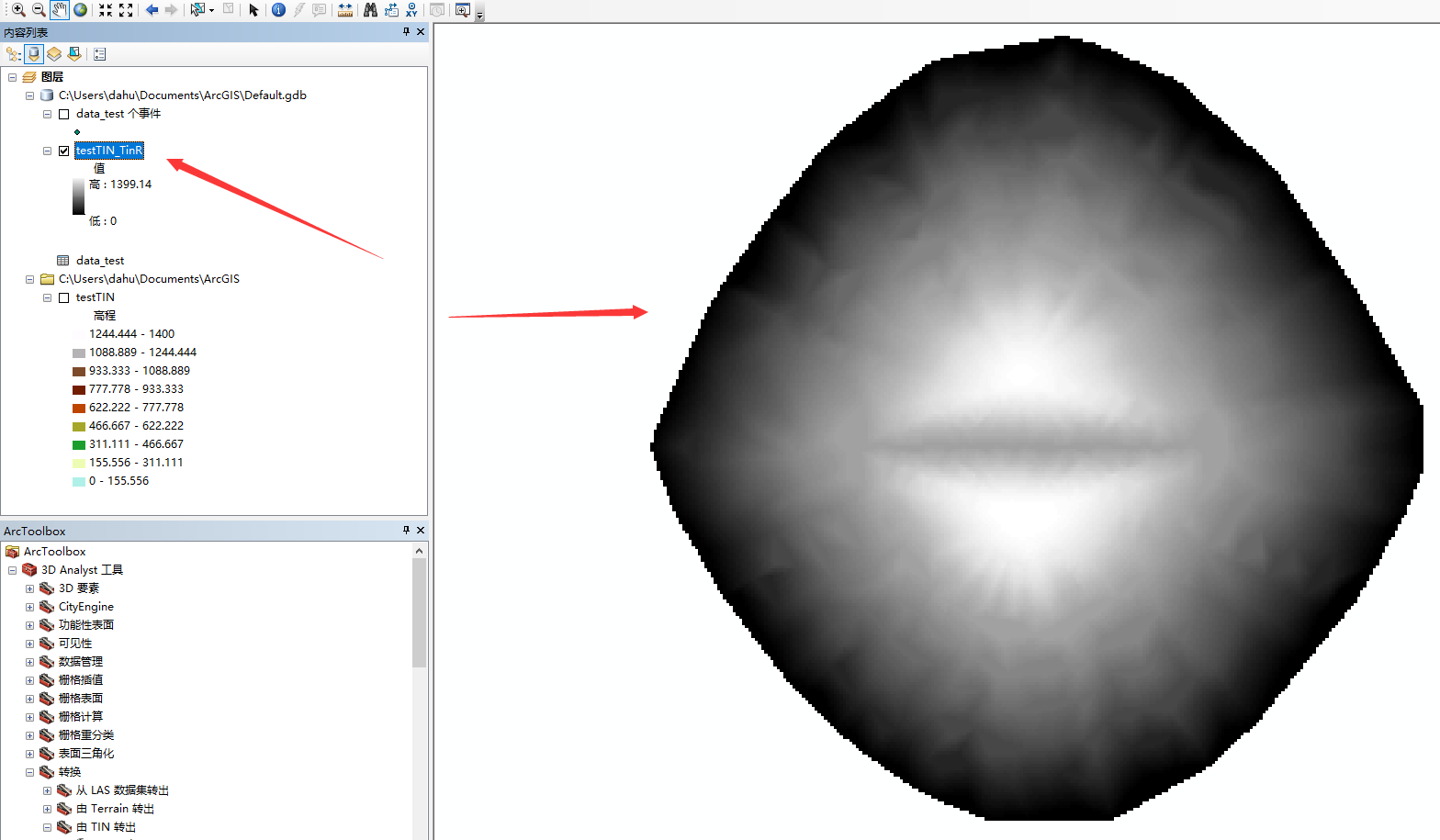Open toolbar options overflow arrow
Image resolution: width=1440 pixels, height=840 pixels.
(479, 14)
